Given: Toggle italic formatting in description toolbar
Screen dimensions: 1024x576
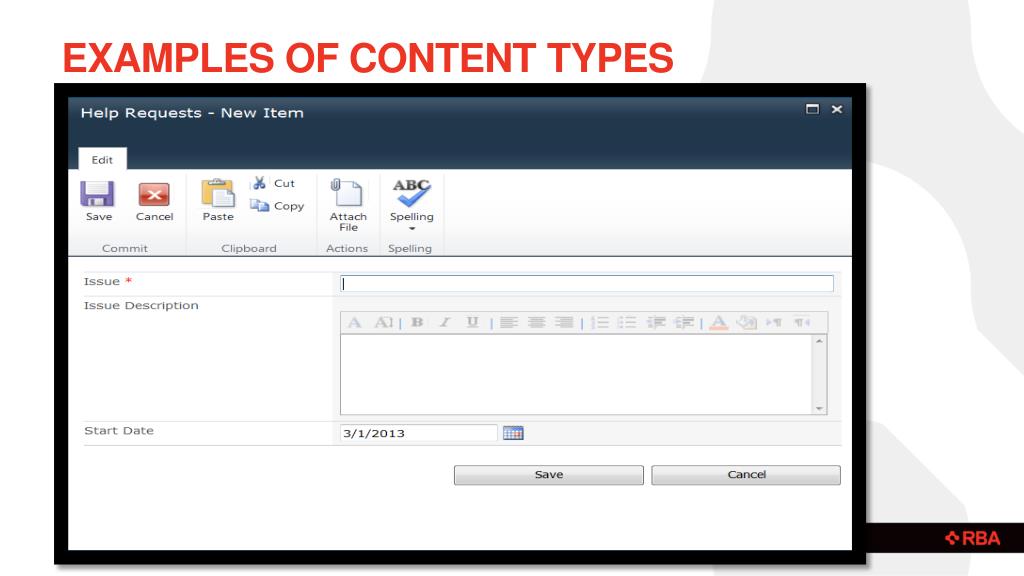Looking at the screenshot, I should click(445, 322).
